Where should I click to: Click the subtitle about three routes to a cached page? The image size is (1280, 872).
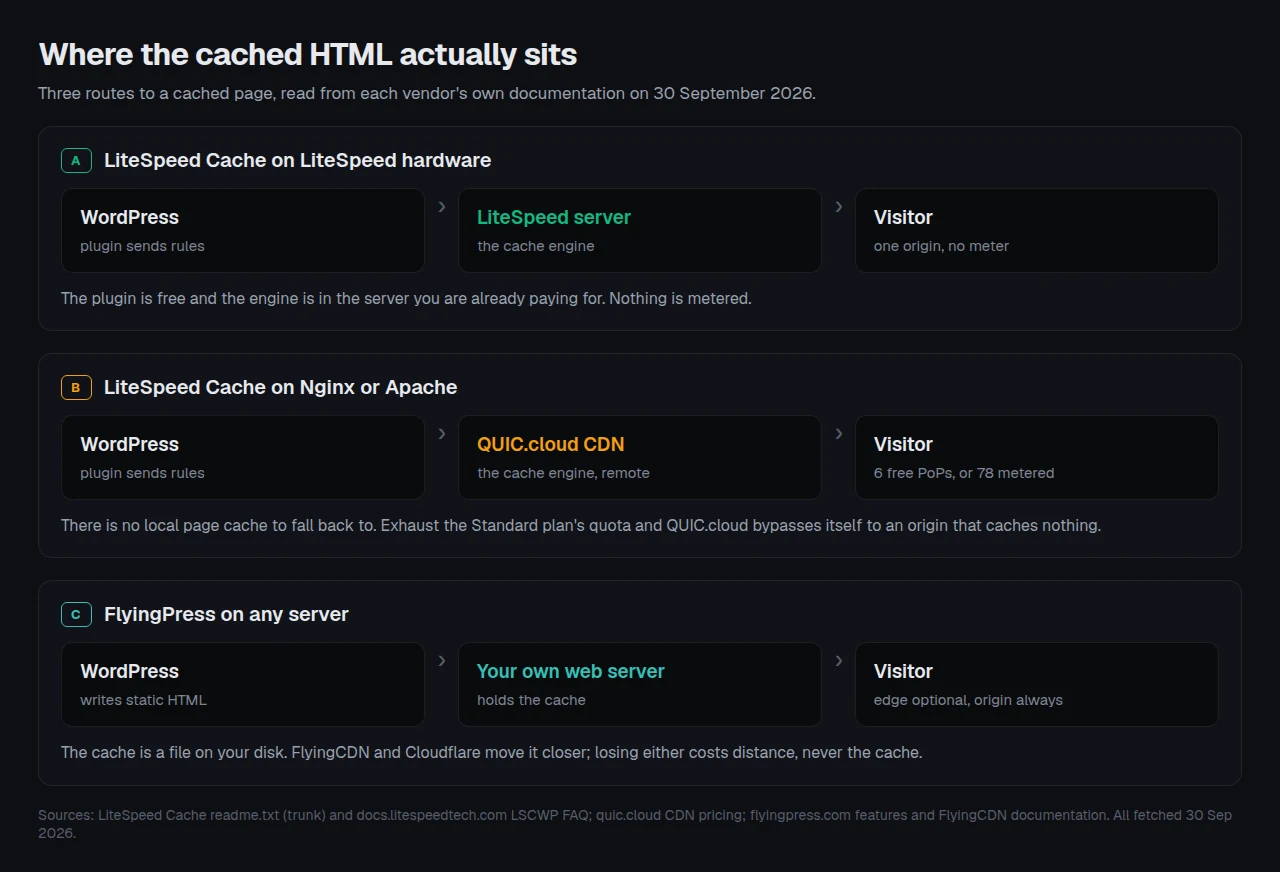(x=427, y=93)
